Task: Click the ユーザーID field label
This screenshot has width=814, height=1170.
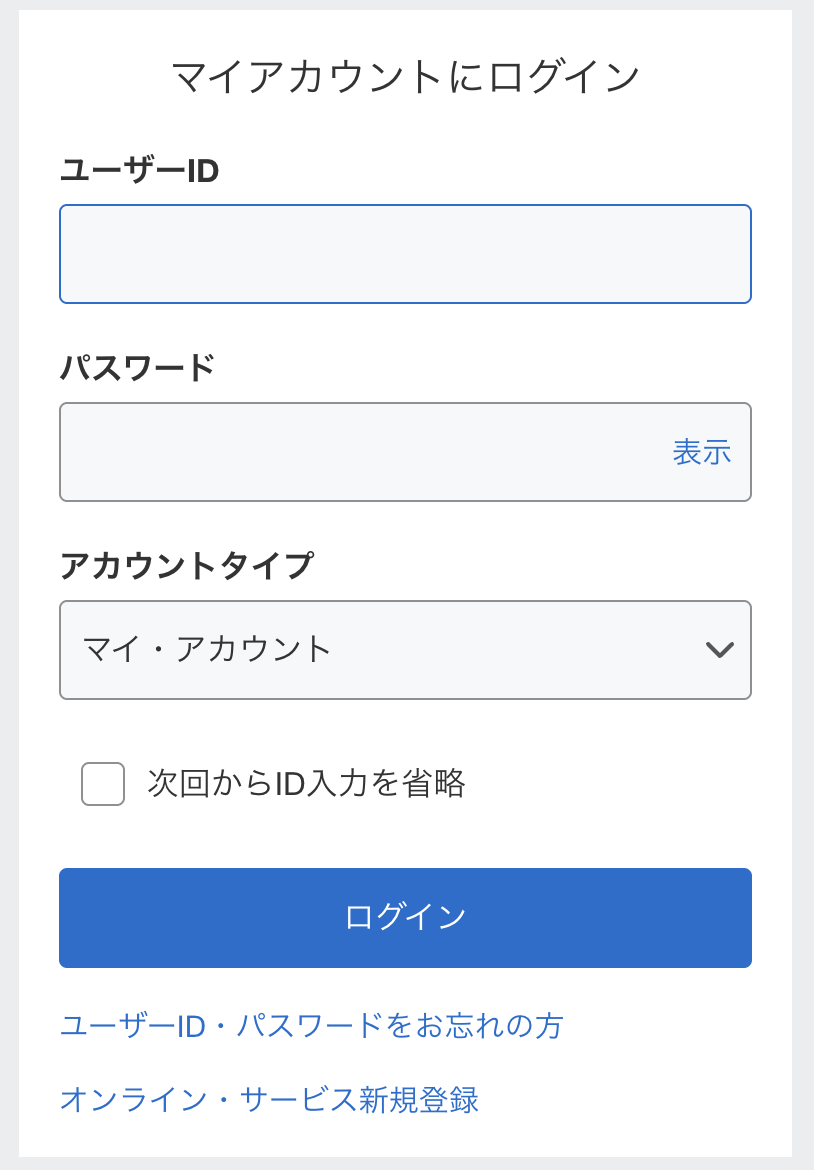Action: [139, 171]
